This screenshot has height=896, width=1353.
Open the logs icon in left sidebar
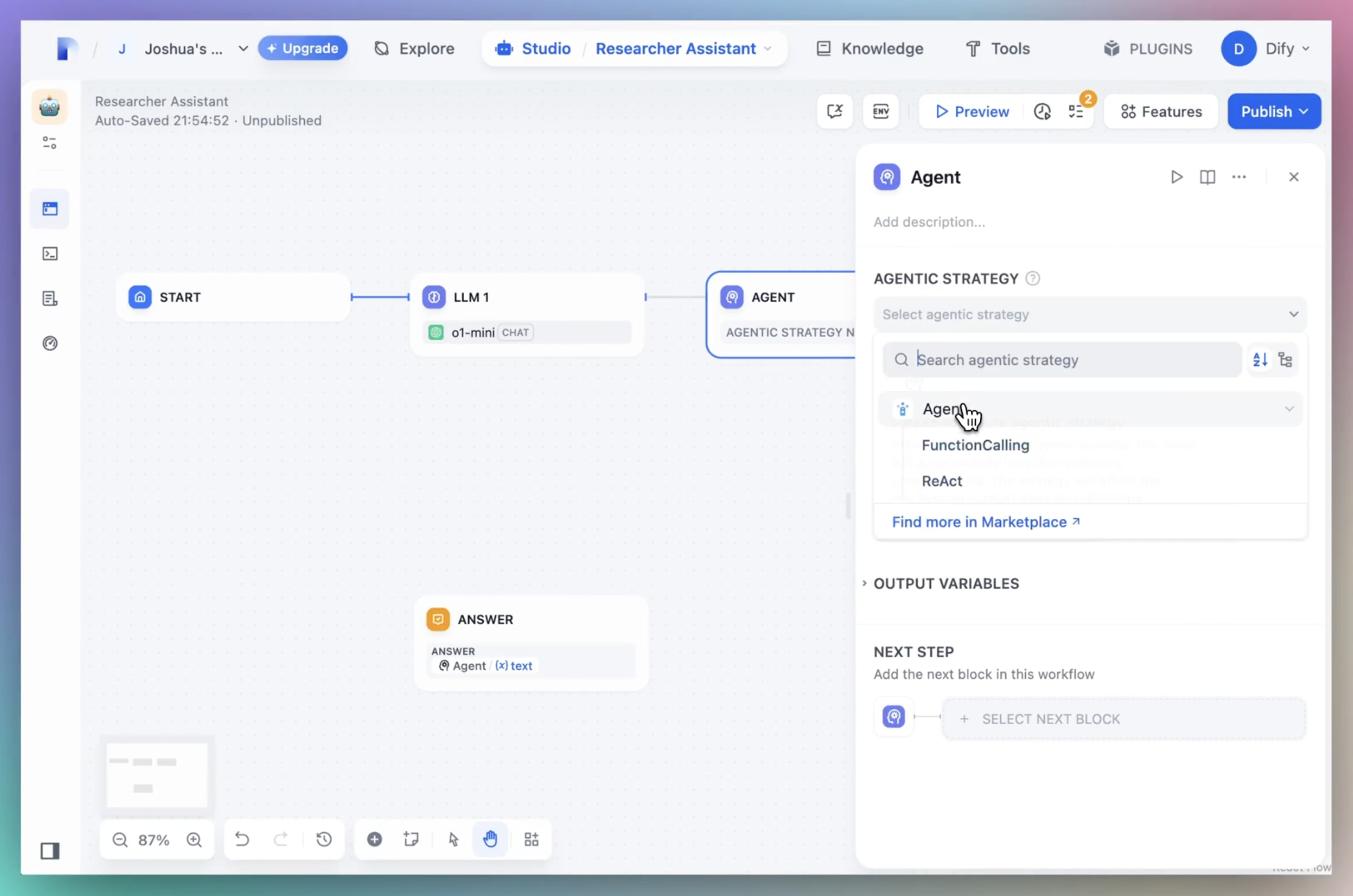click(50, 298)
